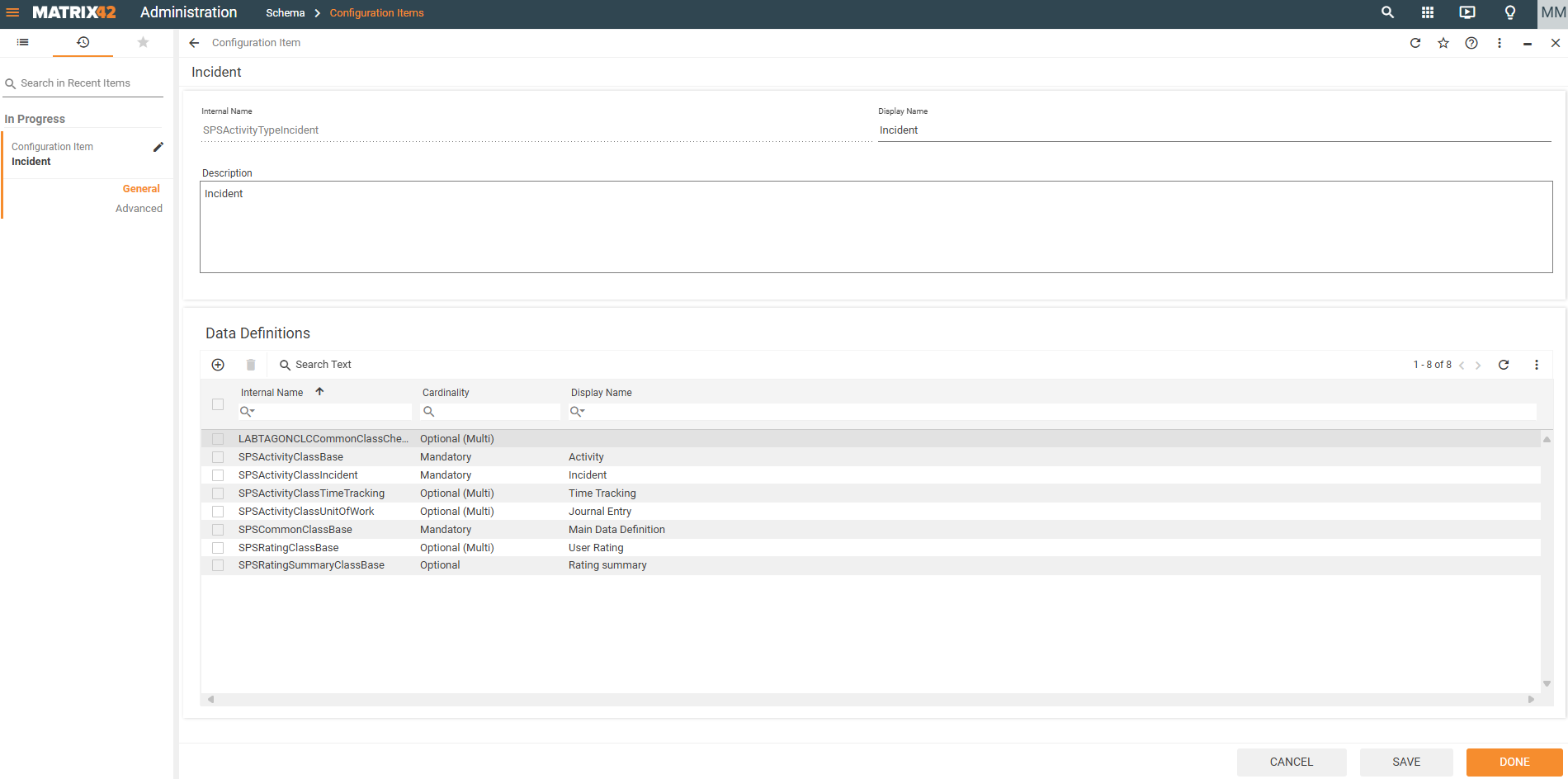Open the hamburger navigation menu
Image resolution: width=1568 pixels, height=779 pixels.
click(12, 12)
